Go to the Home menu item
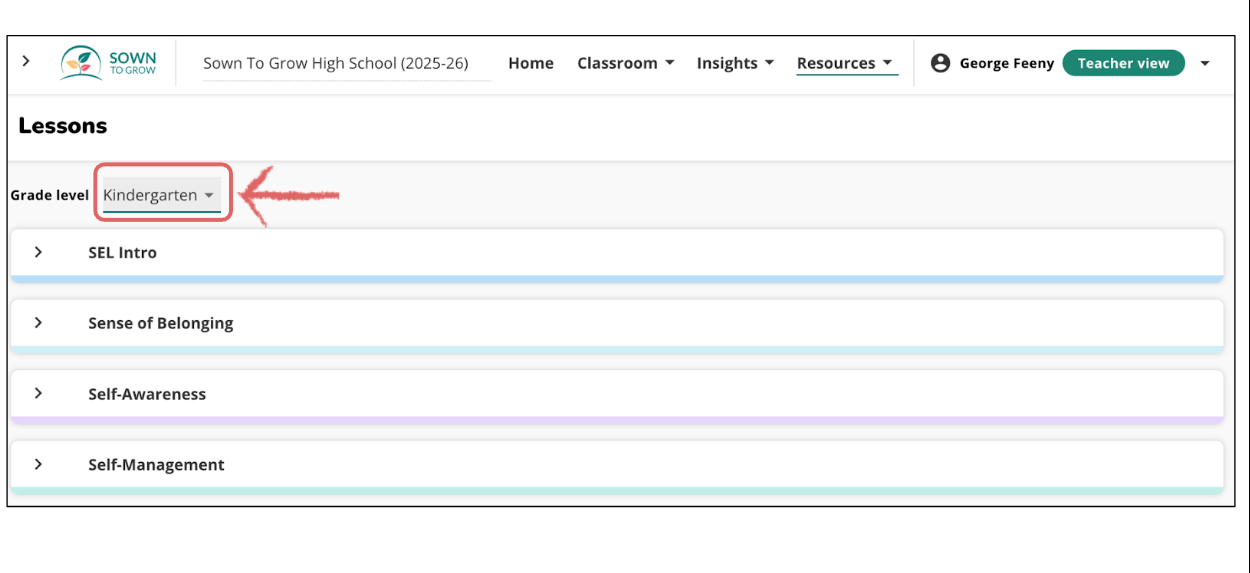 [x=531, y=63]
